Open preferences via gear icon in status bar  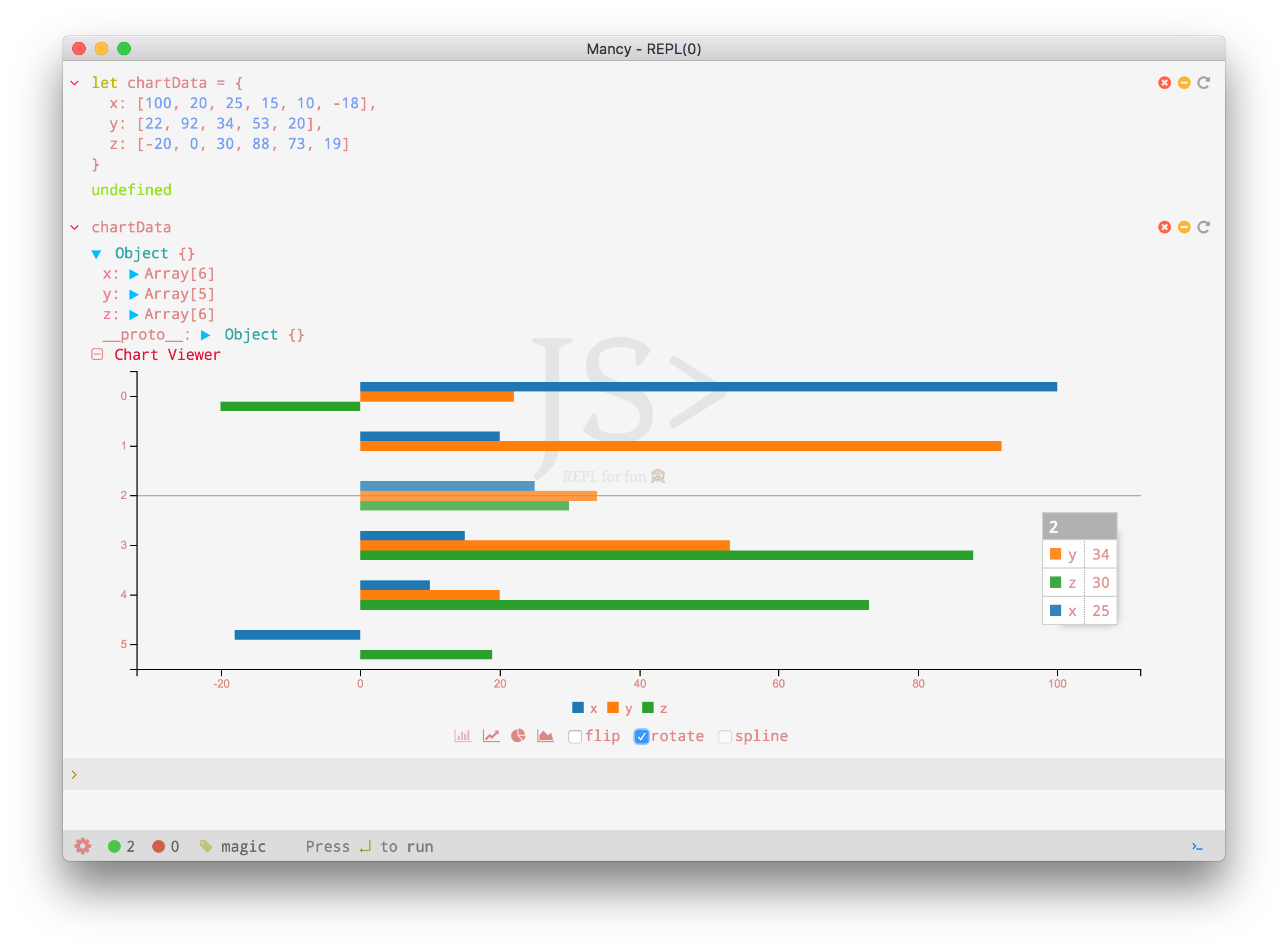[83, 846]
